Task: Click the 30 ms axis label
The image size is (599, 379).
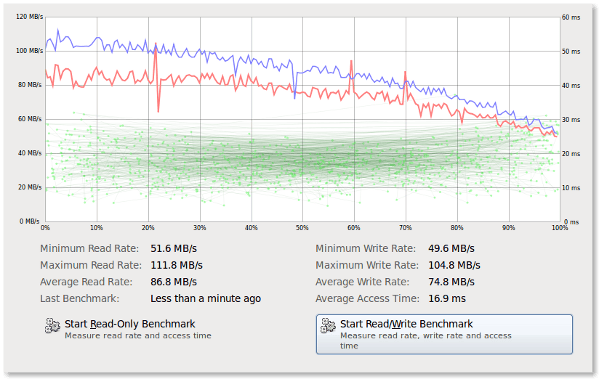Action: (571, 120)
